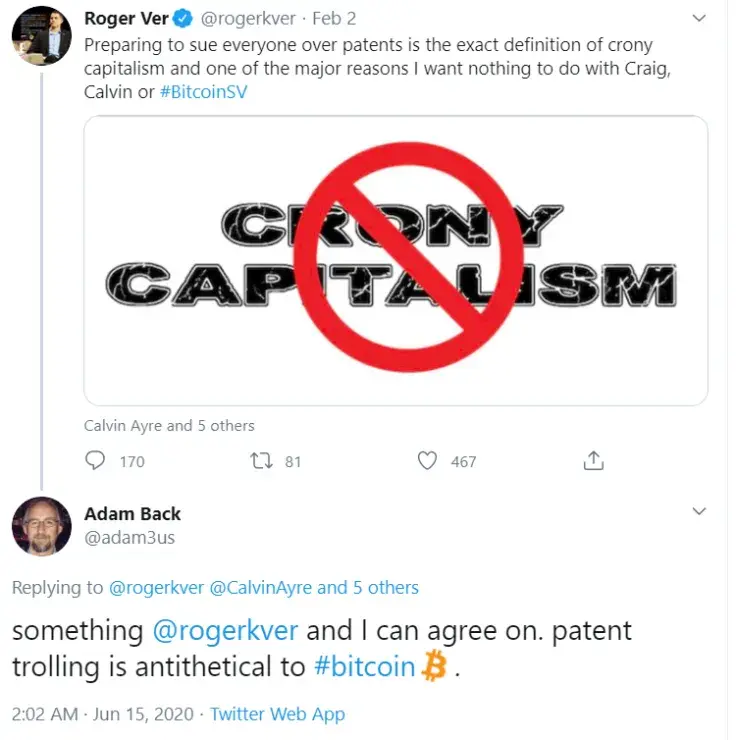Open share options for Roger Ver's tweet
Image resolution: width=736 pixels, height=740 pixels.
pos(593,460)
